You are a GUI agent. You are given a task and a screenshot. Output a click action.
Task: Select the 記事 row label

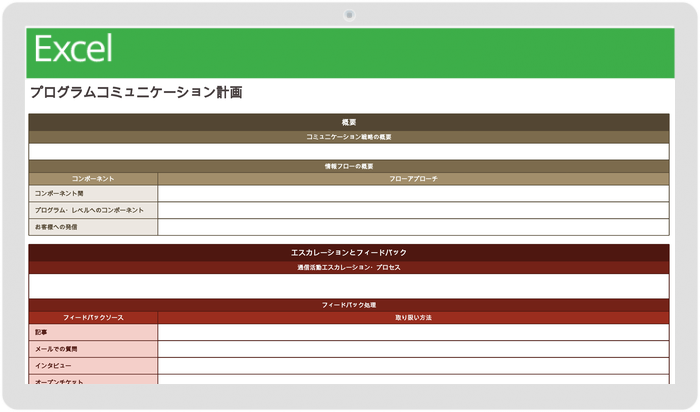(93, 332)
